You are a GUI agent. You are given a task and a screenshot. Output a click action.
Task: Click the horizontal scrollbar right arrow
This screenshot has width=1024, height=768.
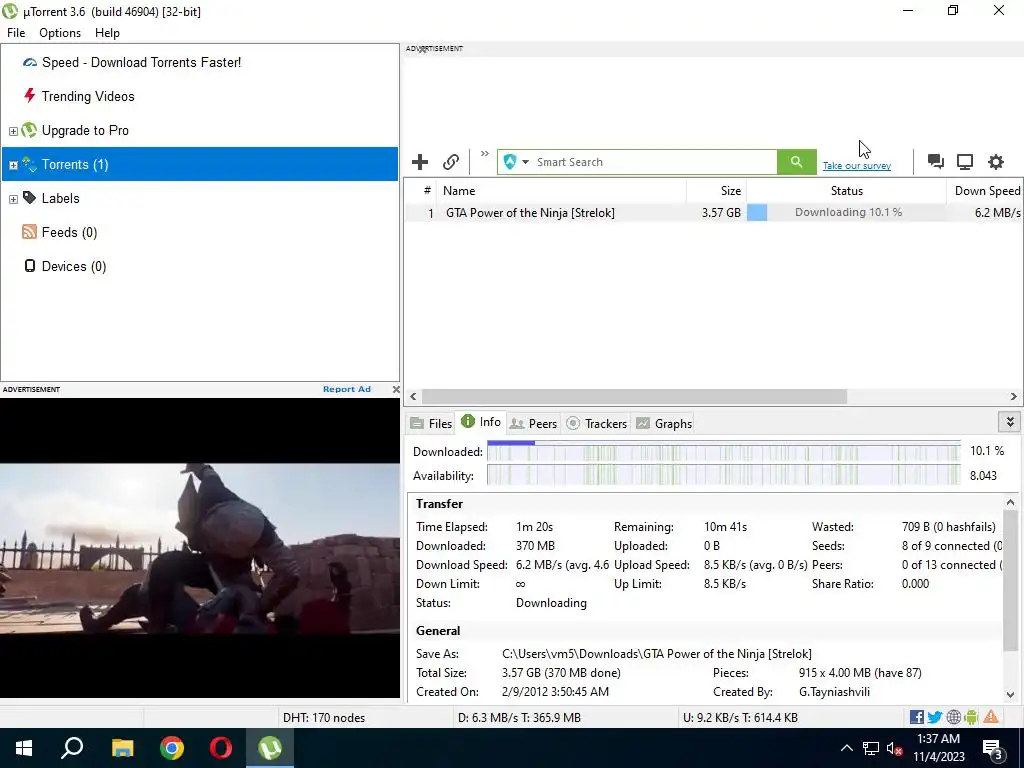tap(1014, 396)
